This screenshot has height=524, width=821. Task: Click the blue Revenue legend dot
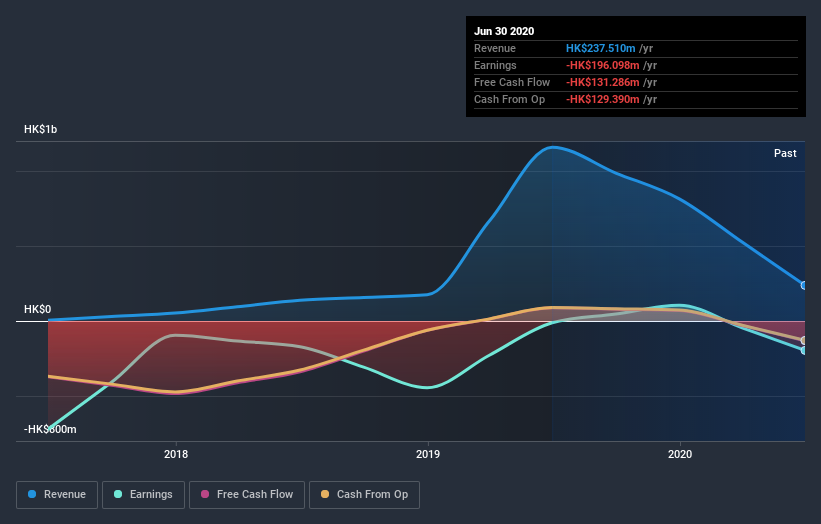pyautogui.click(x=32, y=494)
